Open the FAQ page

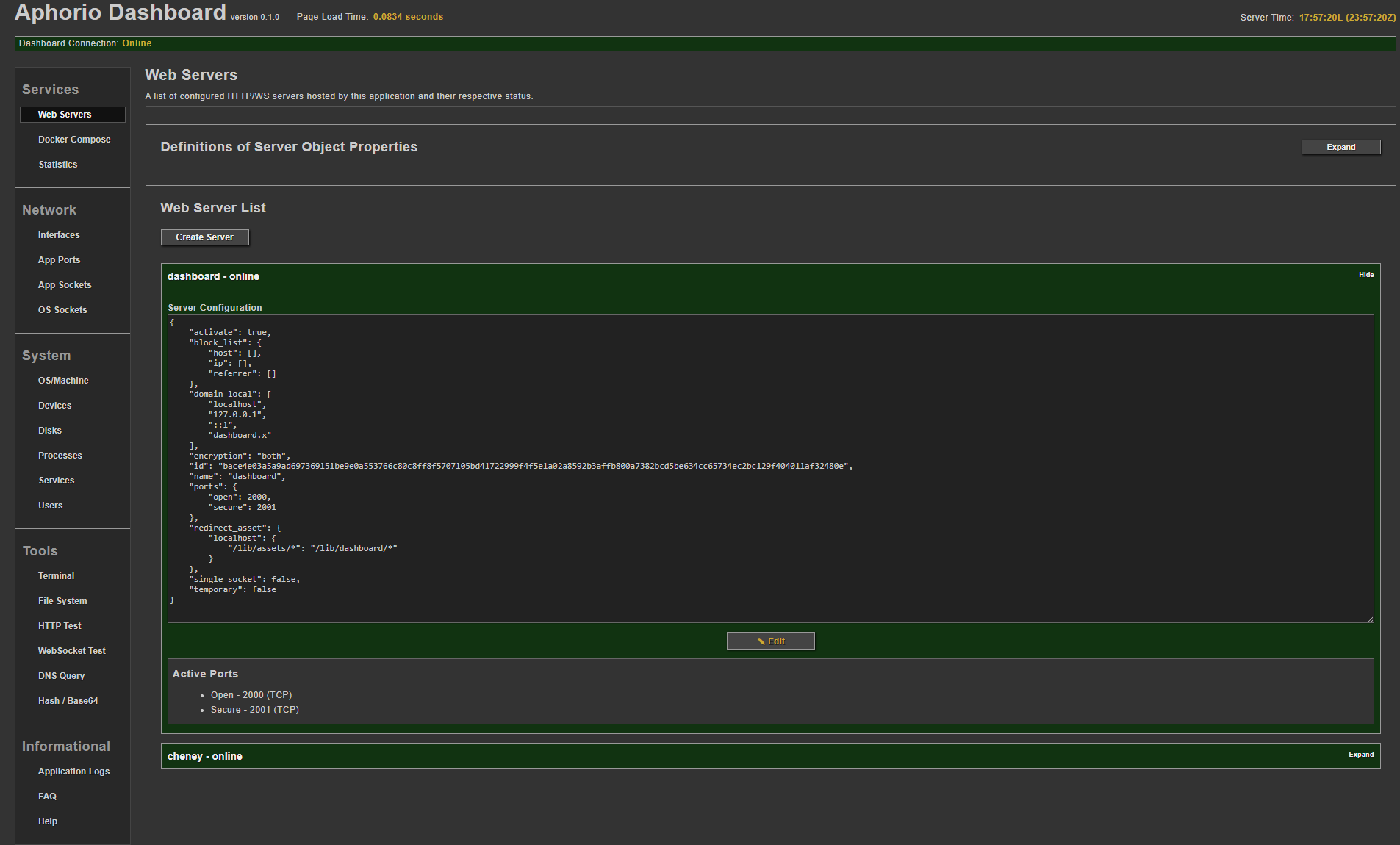coord(47,797)
